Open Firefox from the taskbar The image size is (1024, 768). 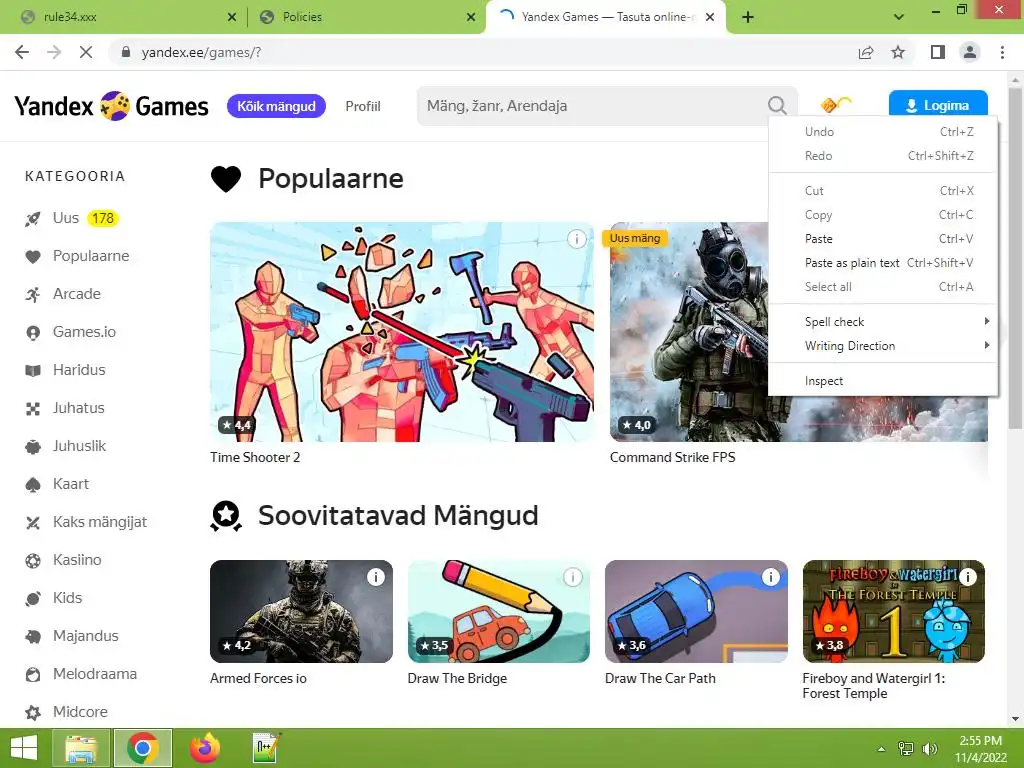[x=205, y=748]
